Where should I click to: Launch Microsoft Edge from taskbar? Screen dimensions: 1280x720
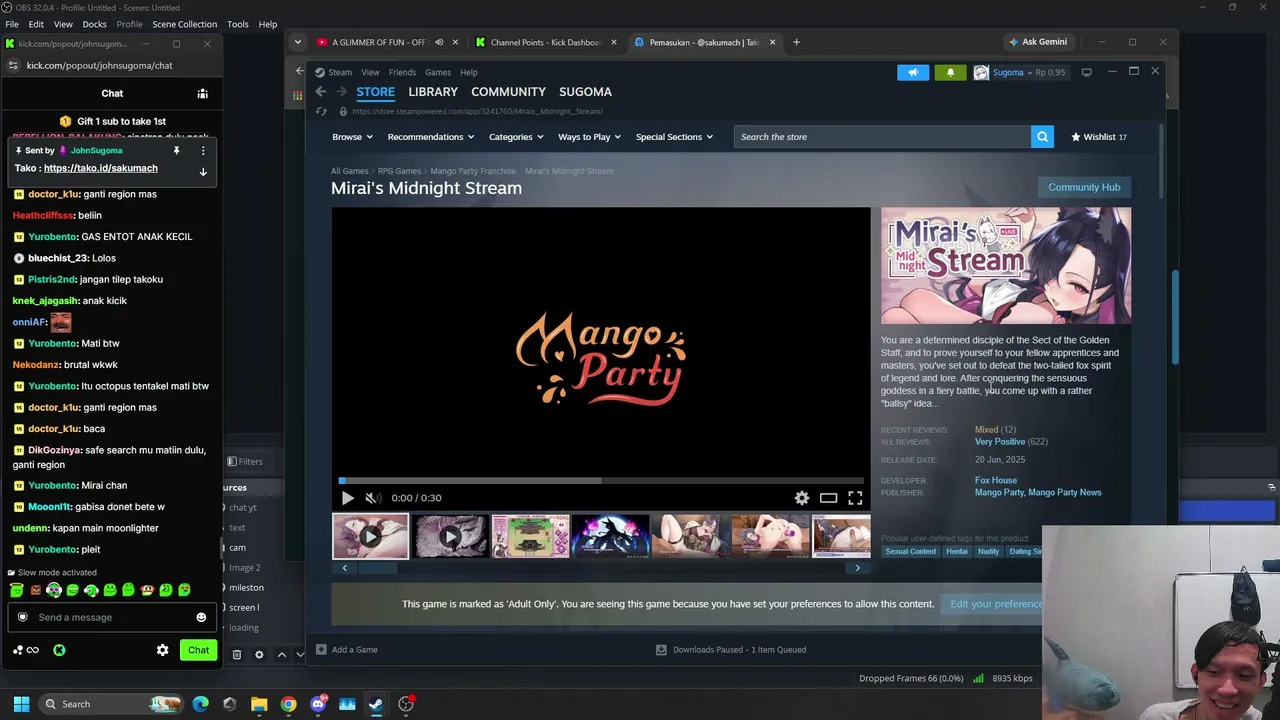click(x=201, y=704)
